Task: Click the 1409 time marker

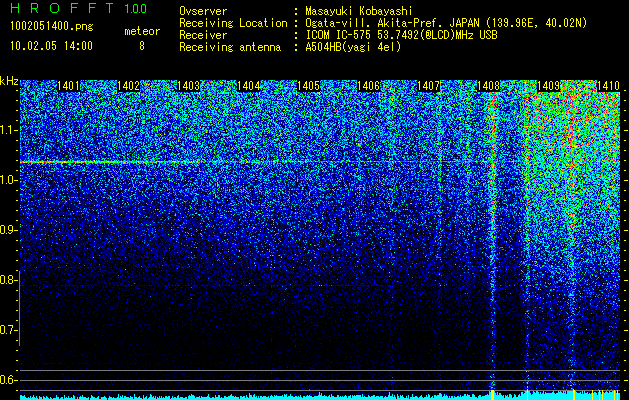Action: pyautogui.click(x=548, y=86)
